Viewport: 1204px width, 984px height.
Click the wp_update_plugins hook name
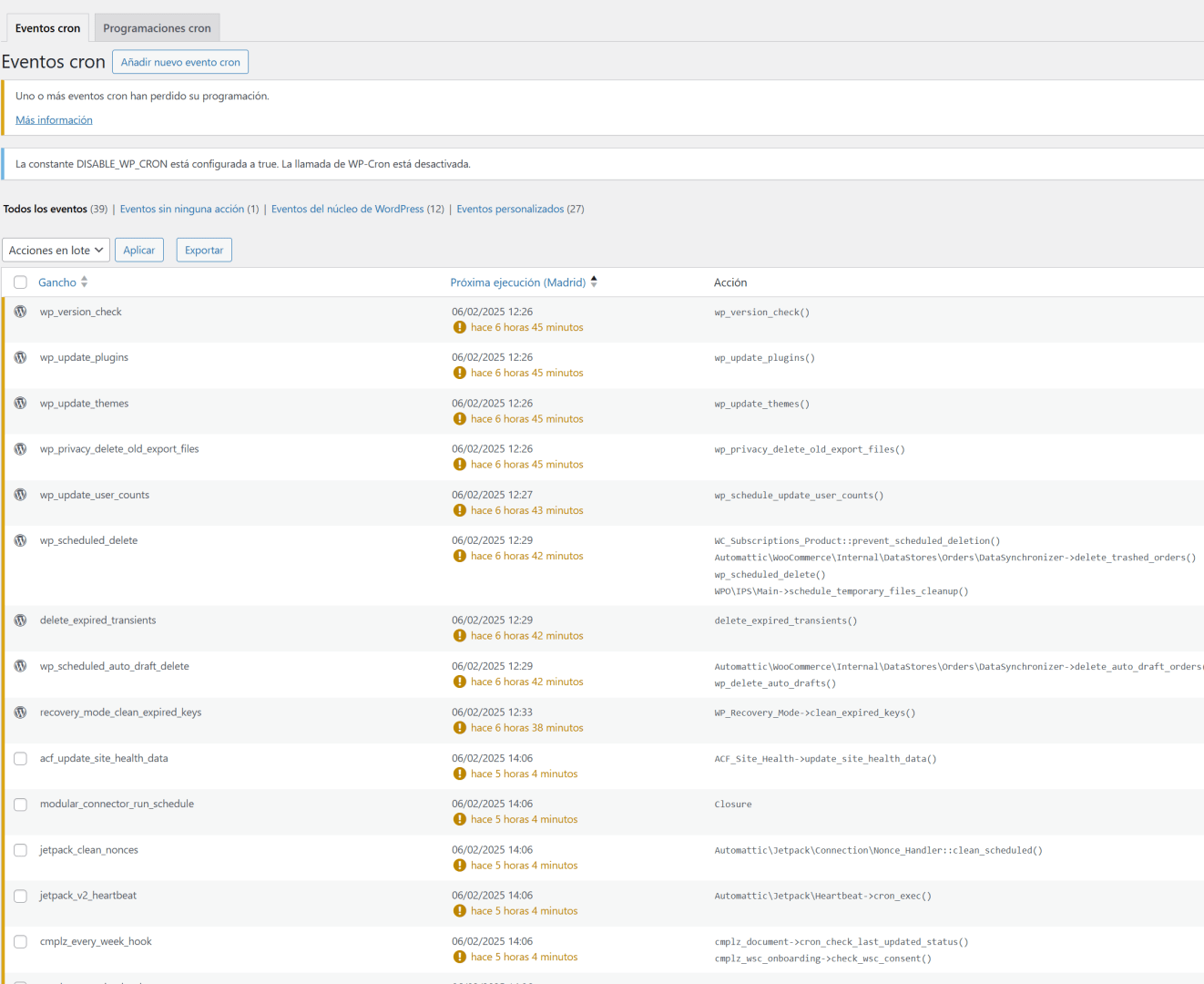click(84, 357)
